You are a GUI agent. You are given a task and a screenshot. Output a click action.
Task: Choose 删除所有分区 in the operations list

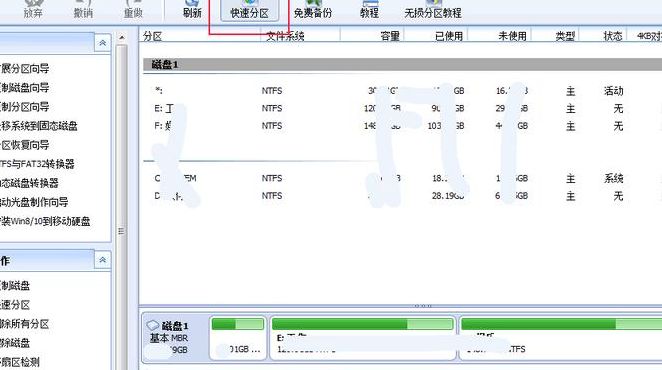pos(24,324)
